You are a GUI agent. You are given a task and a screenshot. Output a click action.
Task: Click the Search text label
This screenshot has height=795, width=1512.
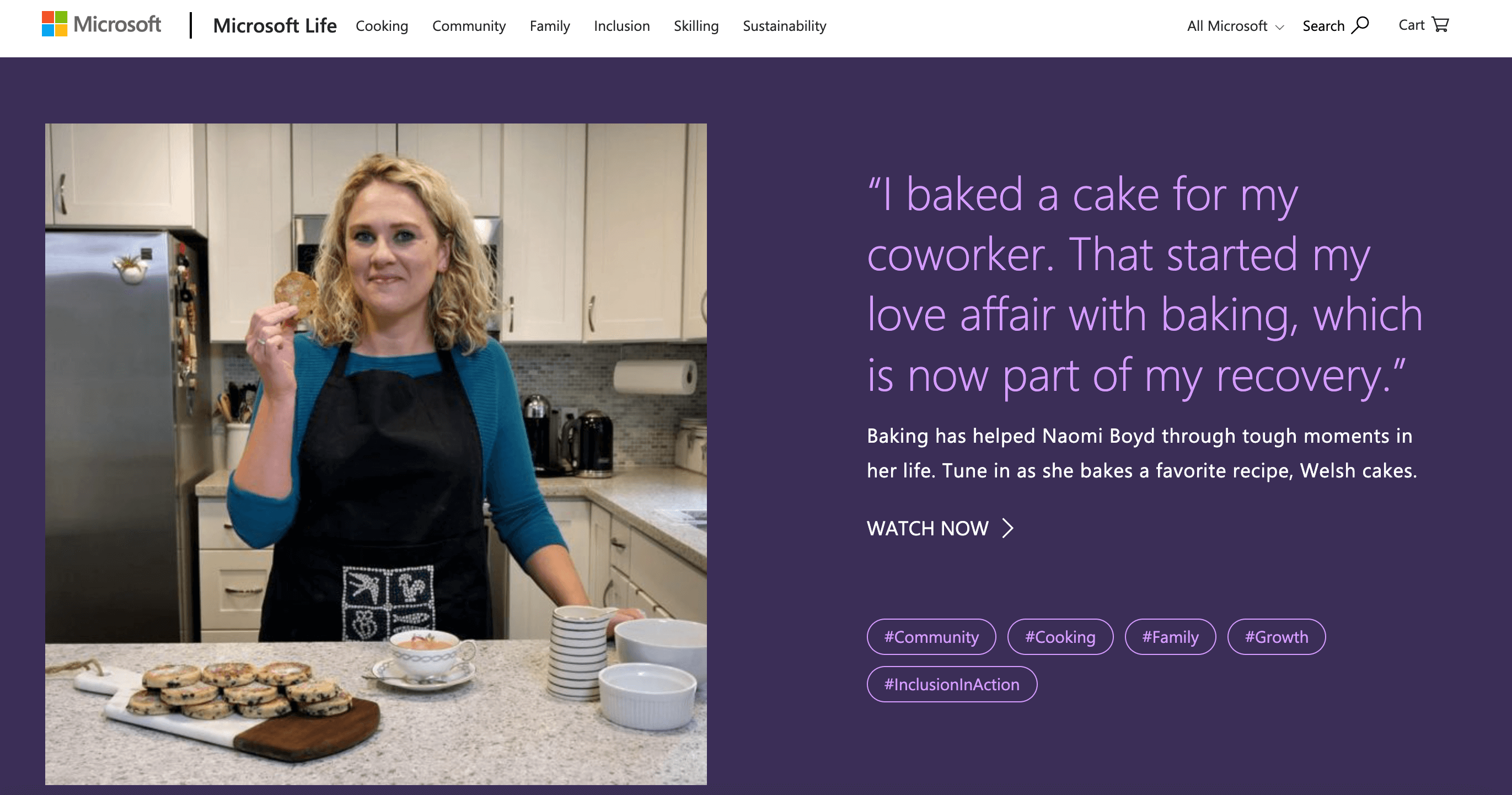click(1323, 26)
